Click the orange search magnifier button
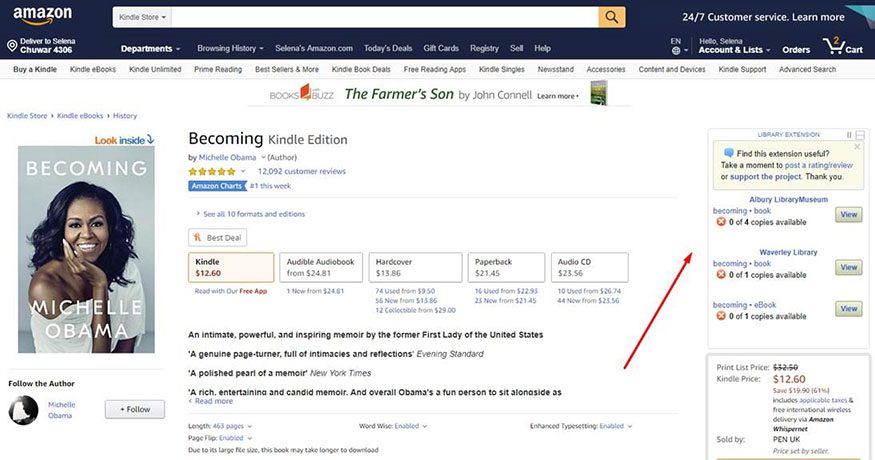This screenshot has width=875, height=460. [612, 17]
